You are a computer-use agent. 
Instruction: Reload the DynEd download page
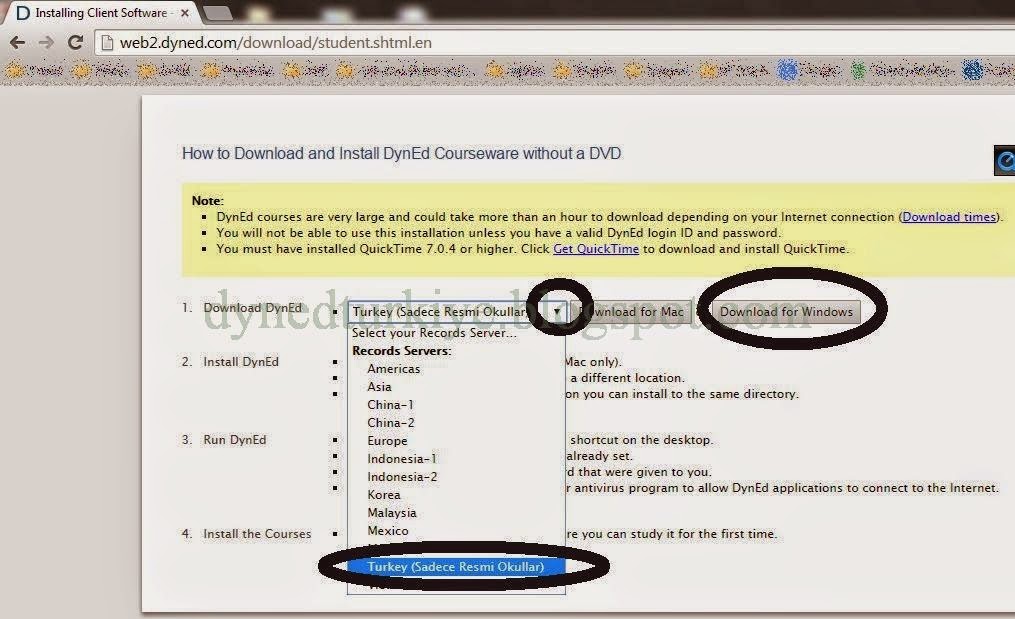(75, 43)
